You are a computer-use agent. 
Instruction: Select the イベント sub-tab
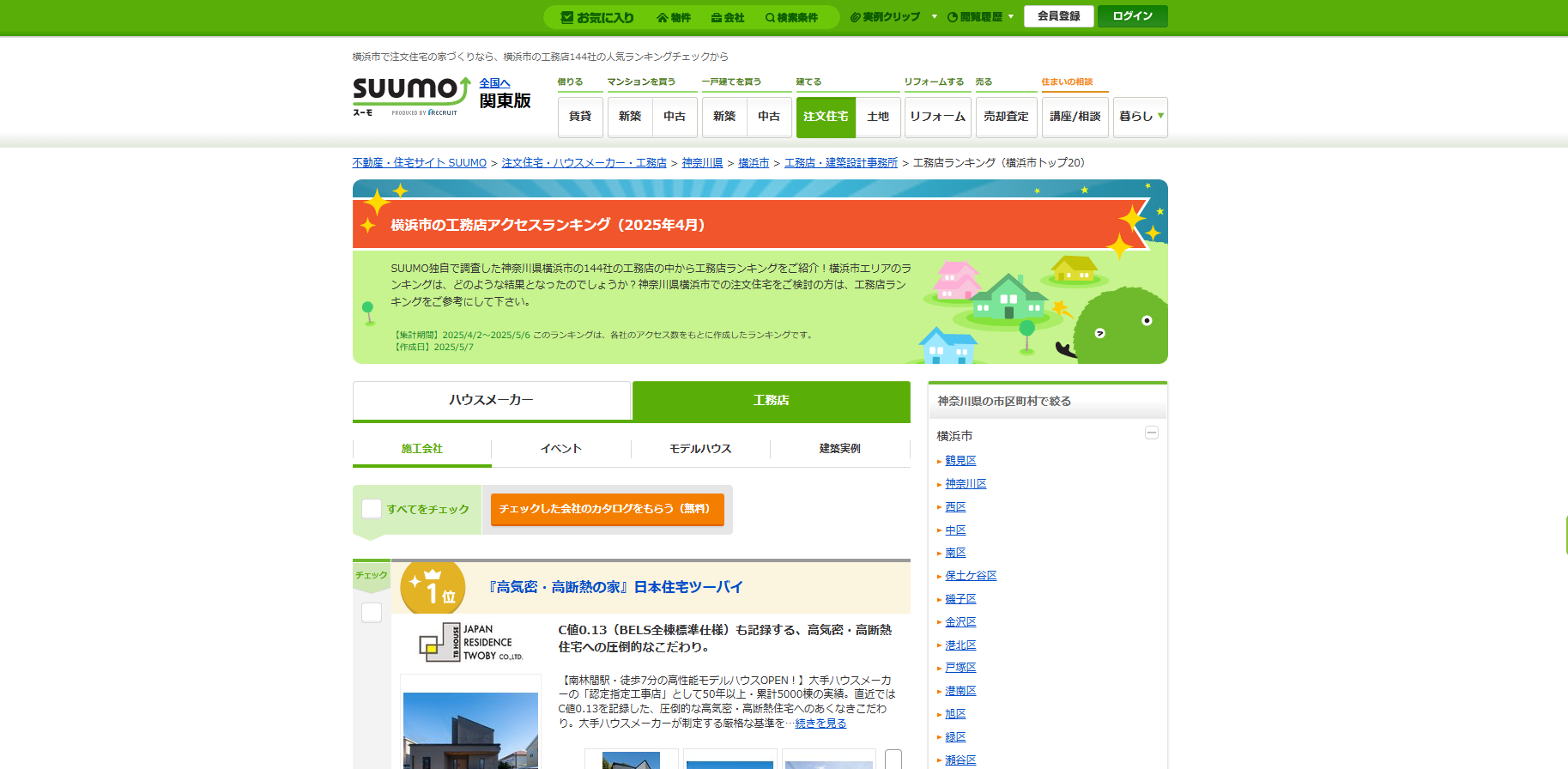tap(561, 449)
